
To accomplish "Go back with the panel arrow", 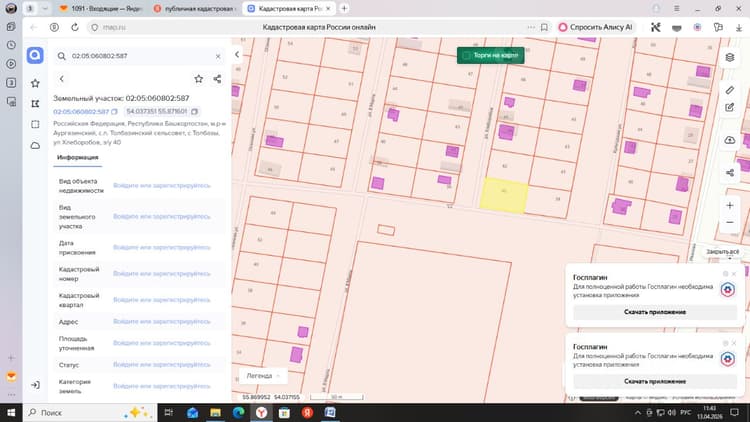I will click(62, 78).
